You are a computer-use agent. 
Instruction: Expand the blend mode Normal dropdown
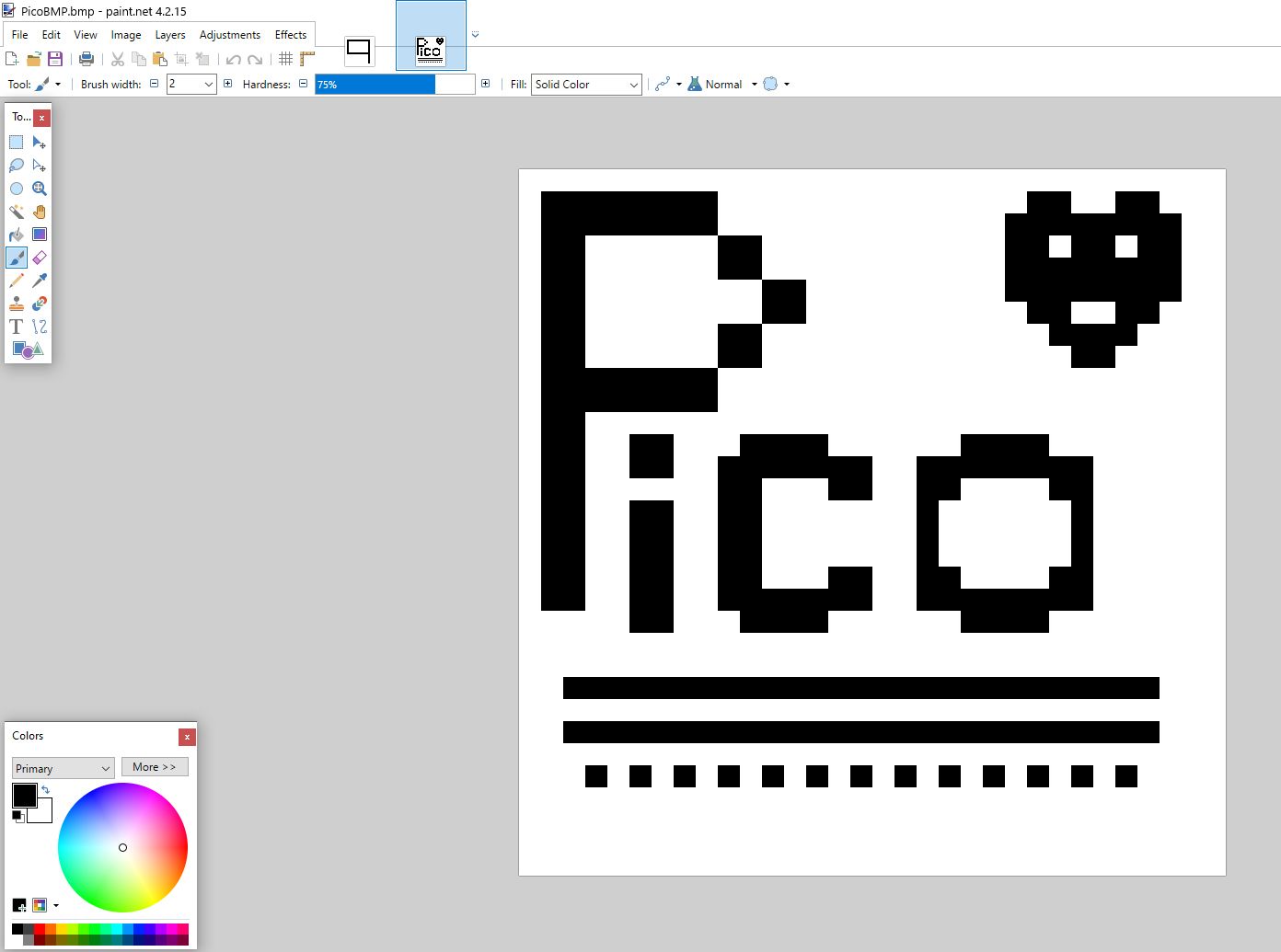tap(754, 84)
